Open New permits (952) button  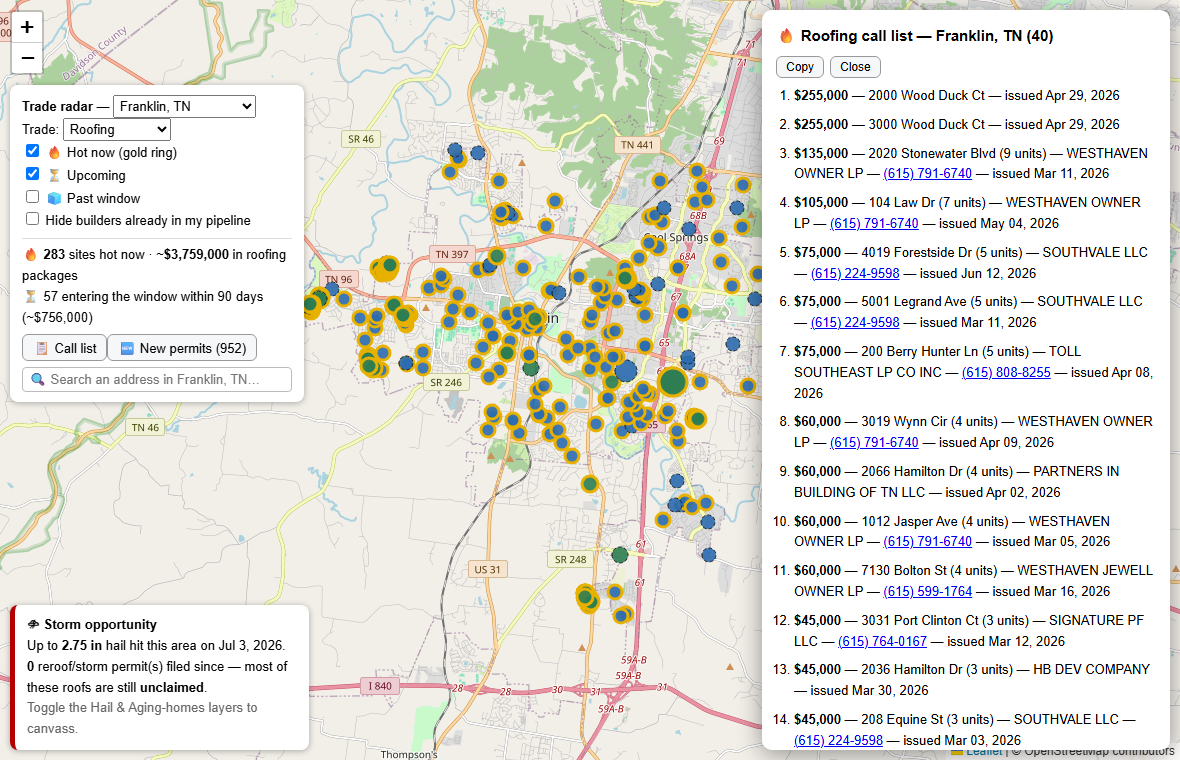tap(182, 348)
